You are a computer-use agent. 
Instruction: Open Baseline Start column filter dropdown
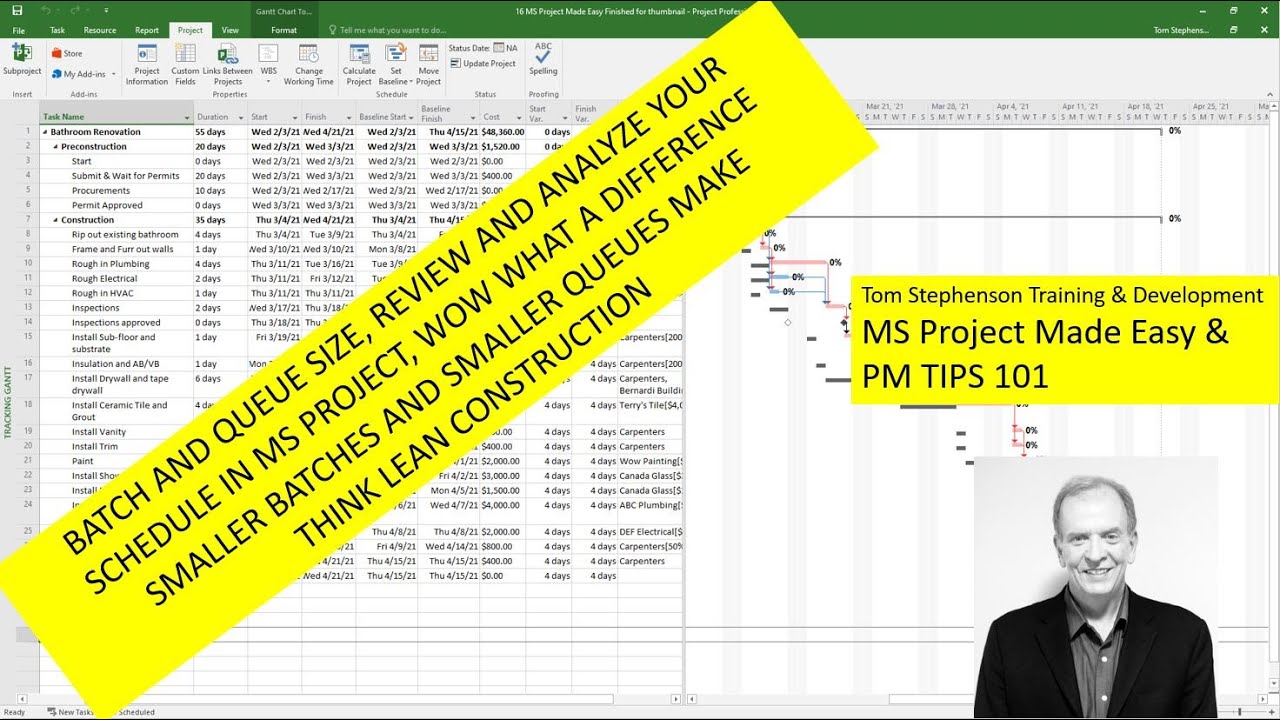[x=411, y=118]
